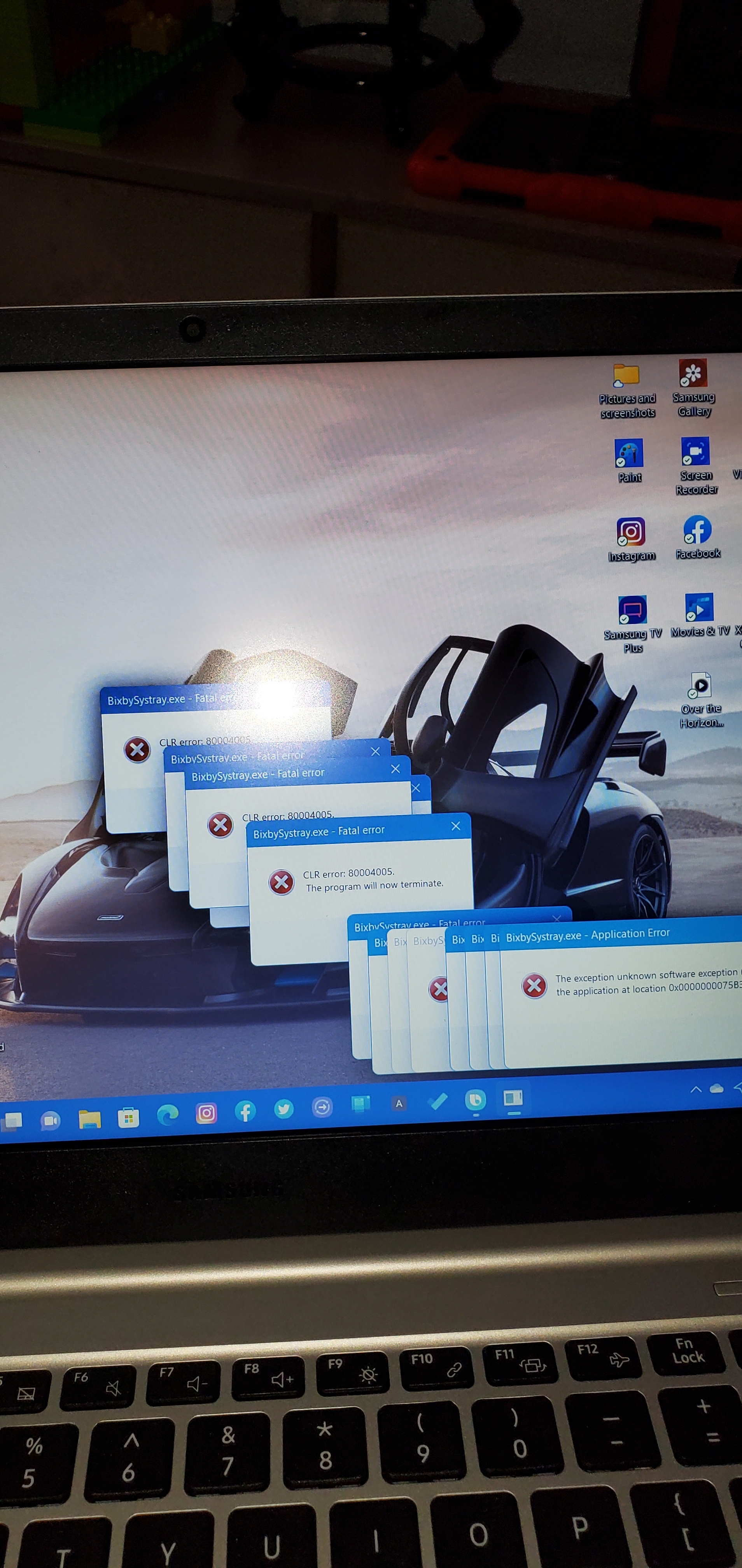The height and width of the screenshot is (1568, 742).
Task: Click the red error icon in Application Error dialog
Action: [534, 985]
